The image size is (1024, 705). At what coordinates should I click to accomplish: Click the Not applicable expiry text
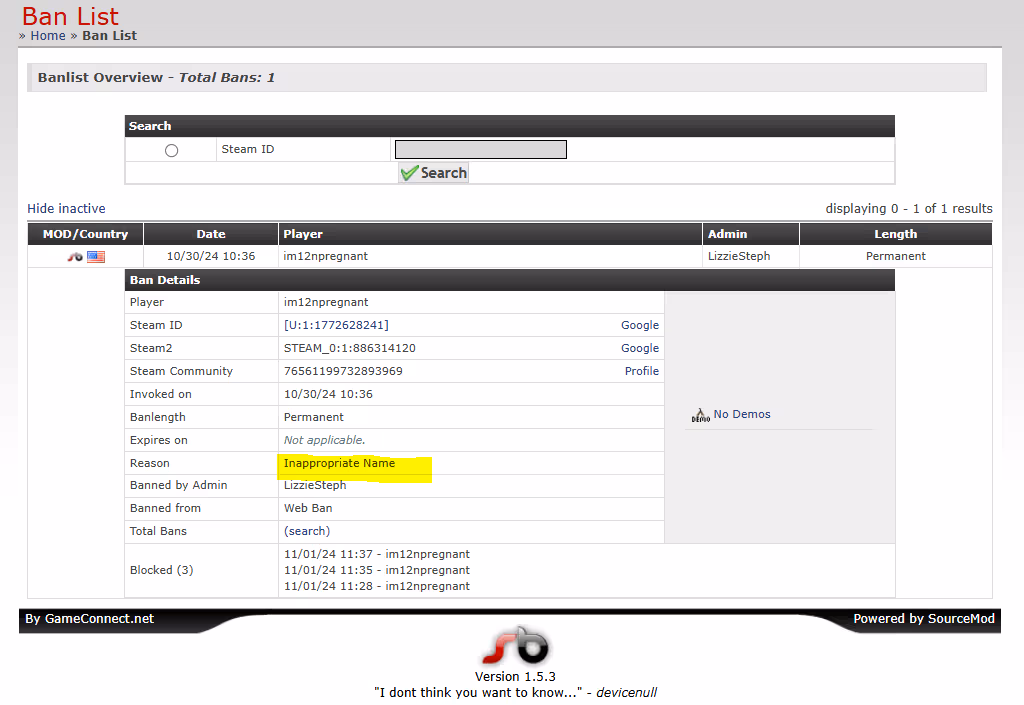[325, 440]
